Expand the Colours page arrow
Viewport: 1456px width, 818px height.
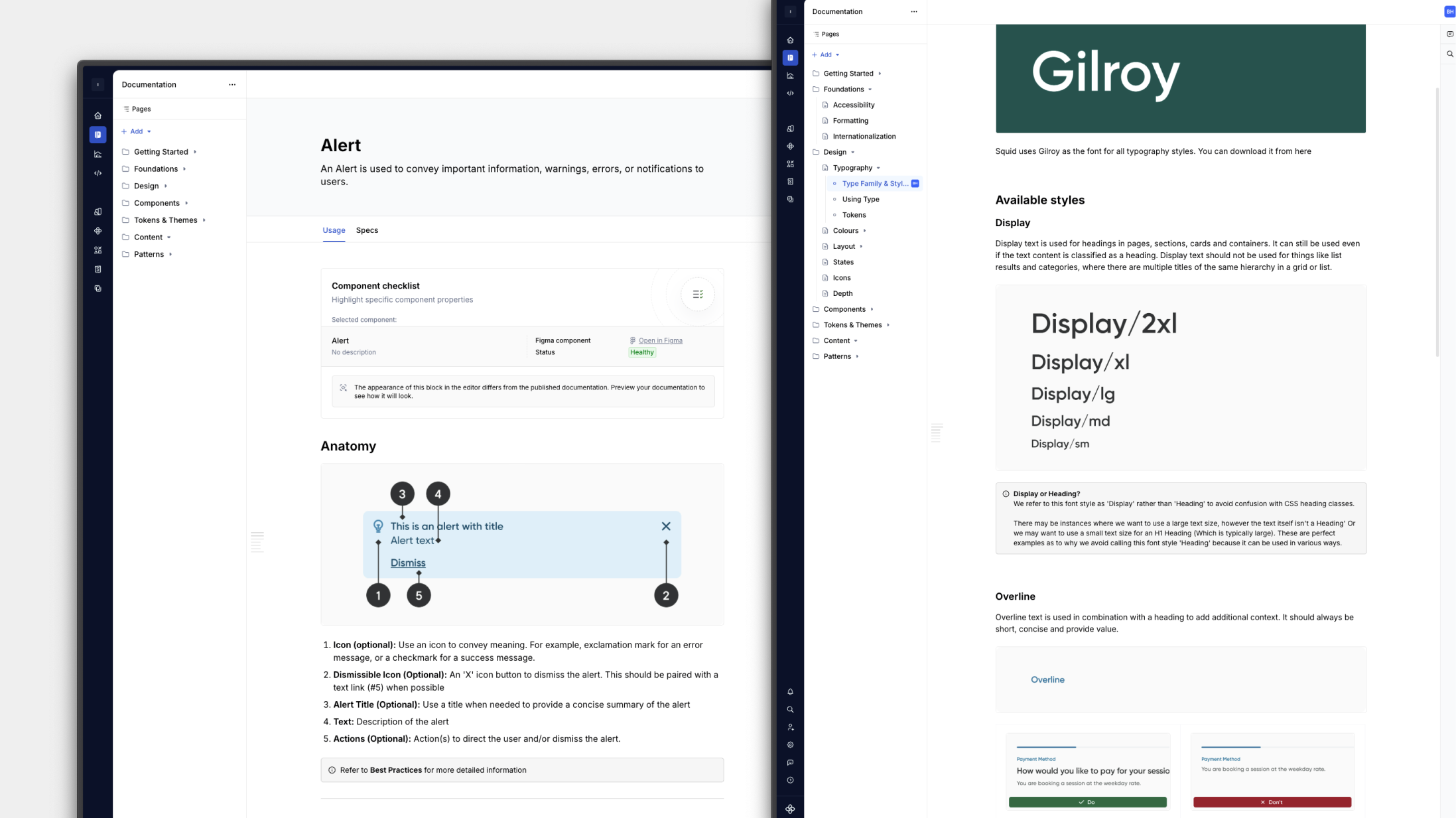(864, 231)
